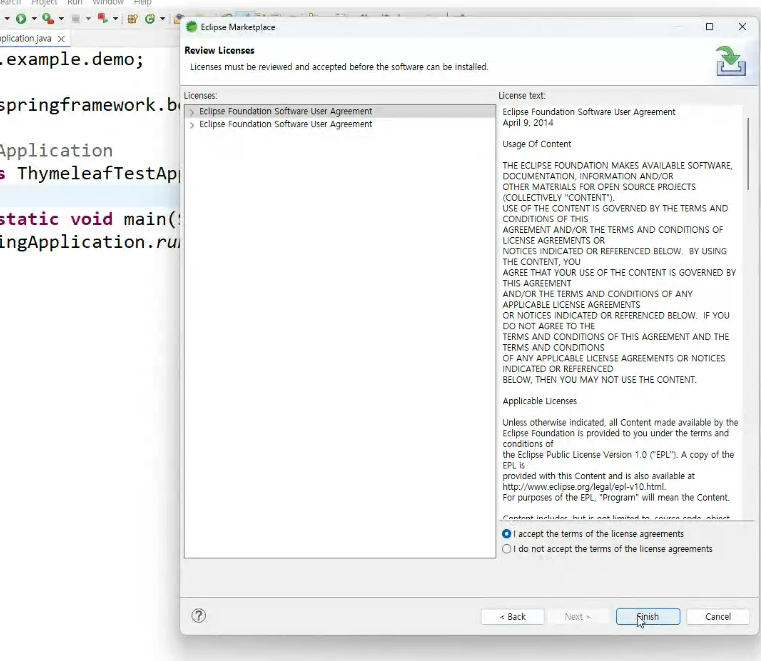Select the second Eclipse Foundation Software User Agreement row

(340, 124)
